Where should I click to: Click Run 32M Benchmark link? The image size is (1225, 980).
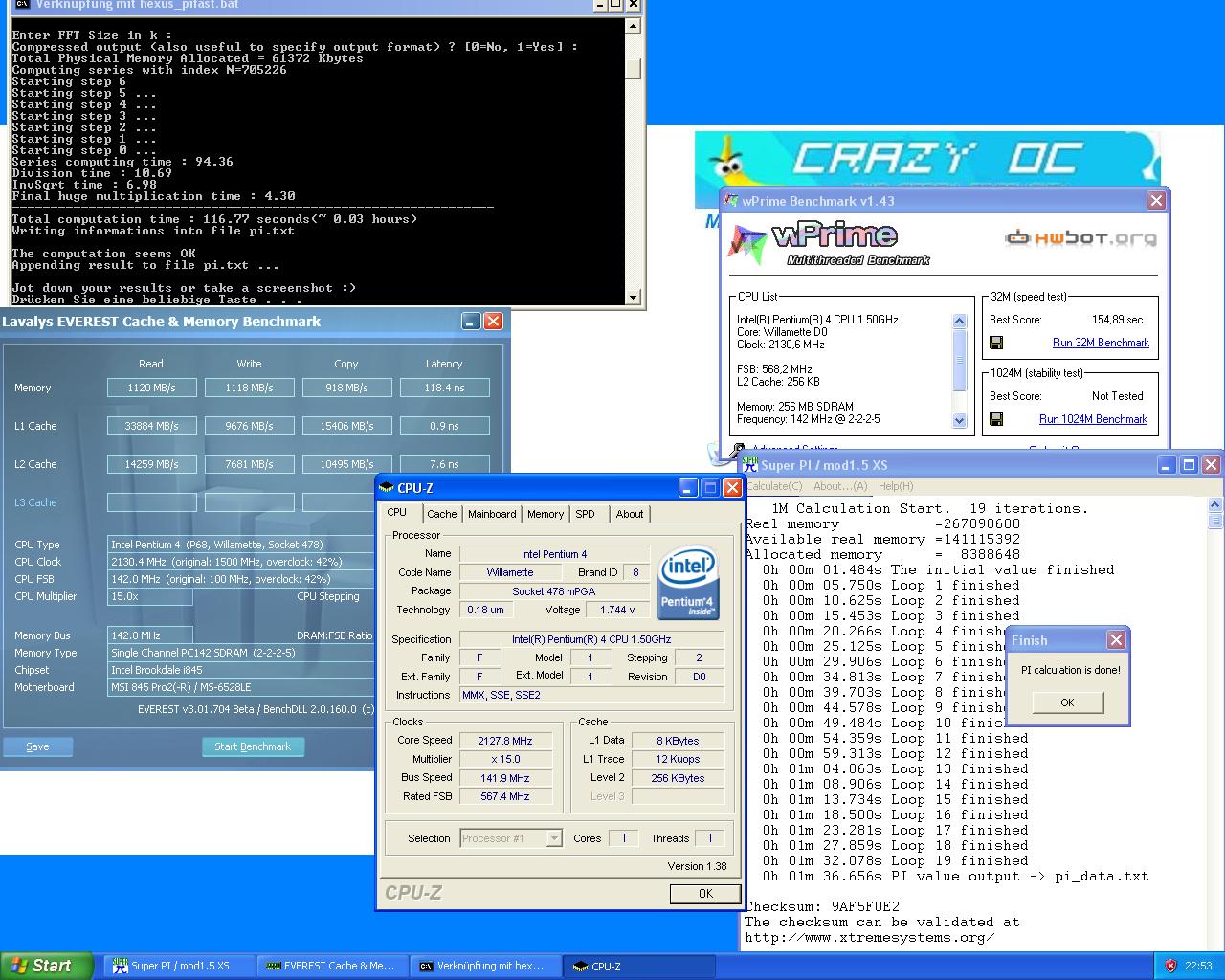[1101, 343]
